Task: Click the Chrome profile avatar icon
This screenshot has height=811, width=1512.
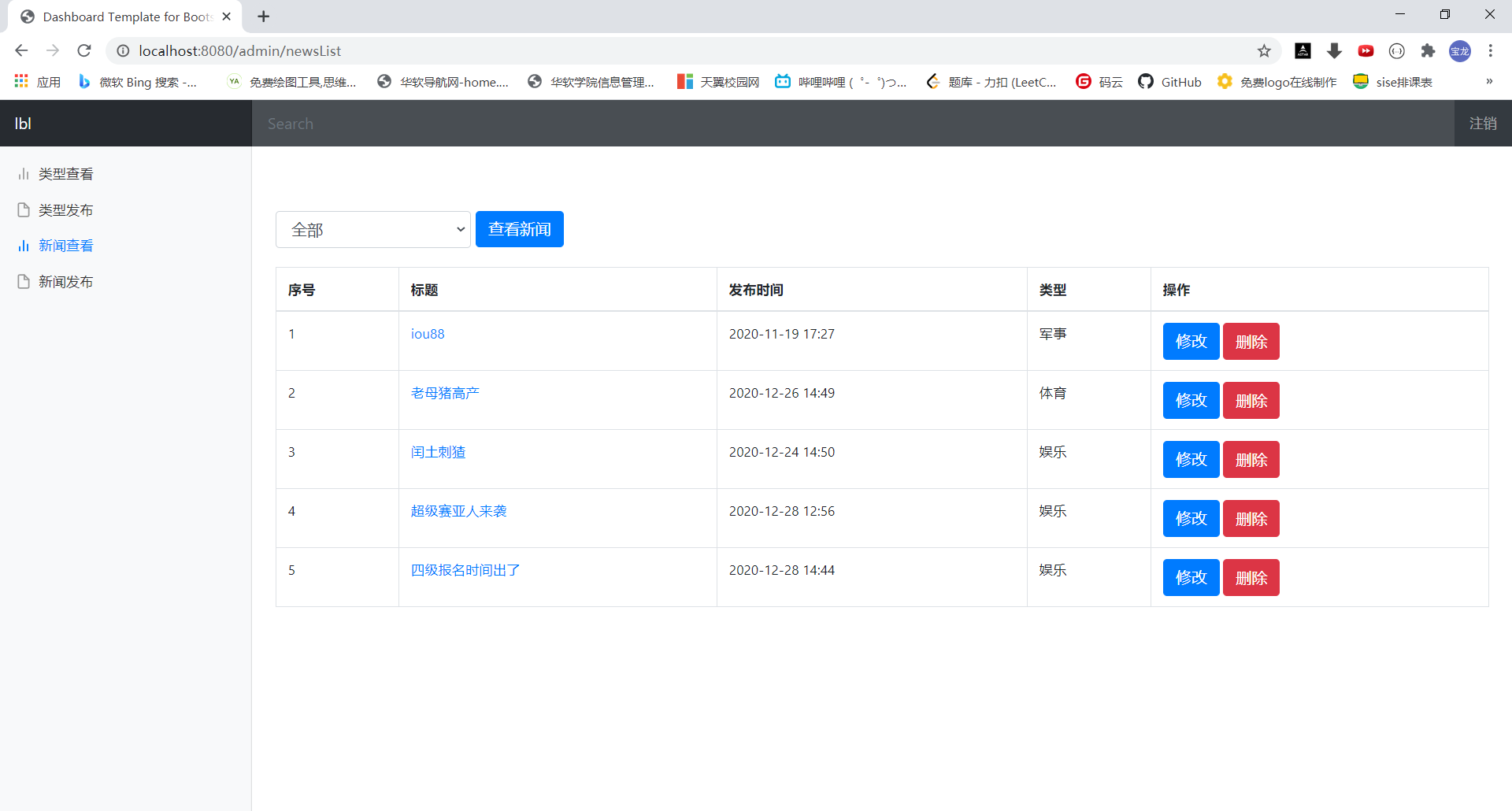Action: [x=1460, y=50]
